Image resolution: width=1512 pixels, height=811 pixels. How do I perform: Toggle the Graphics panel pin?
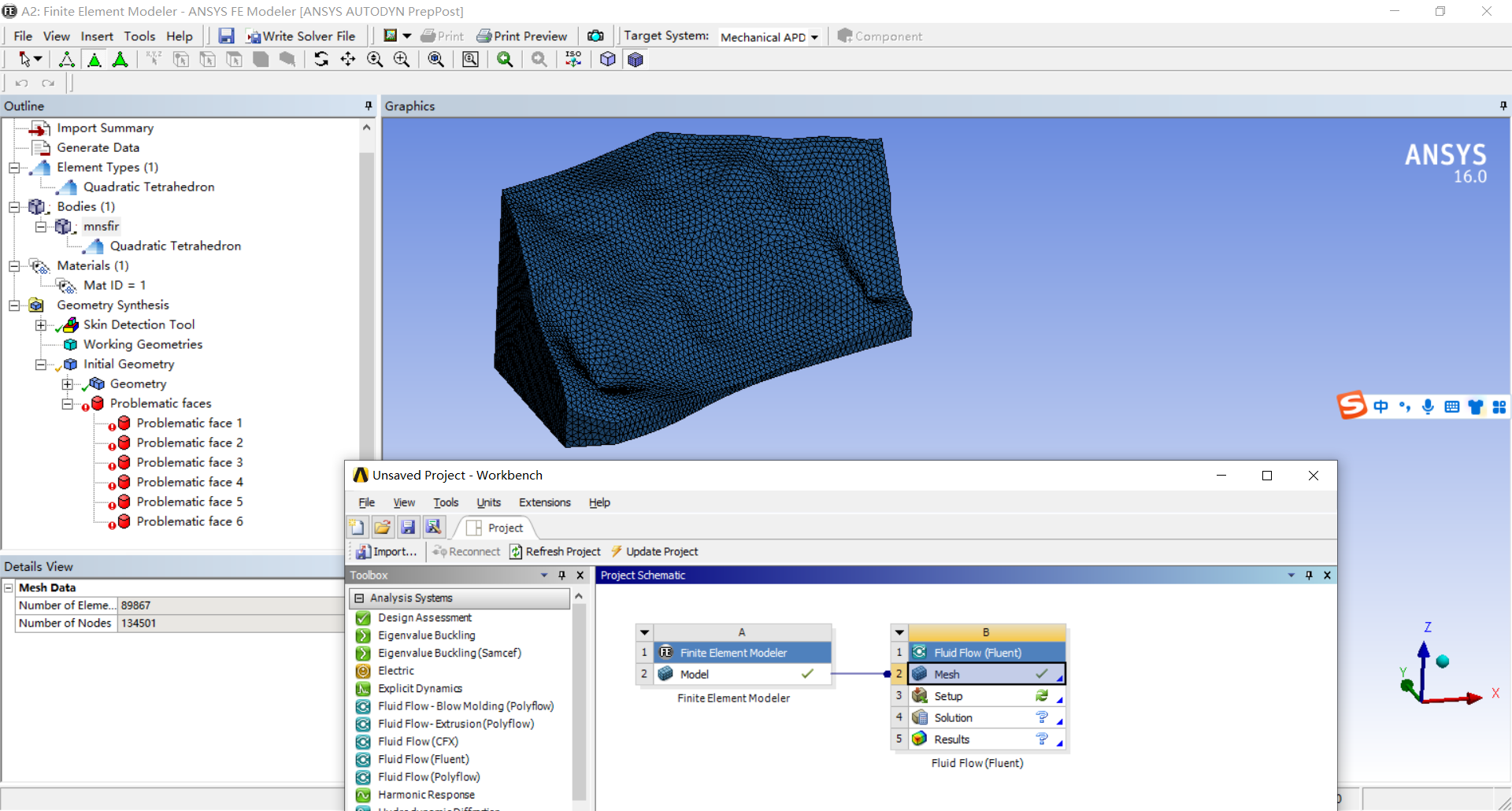(x=1503, y=106)
